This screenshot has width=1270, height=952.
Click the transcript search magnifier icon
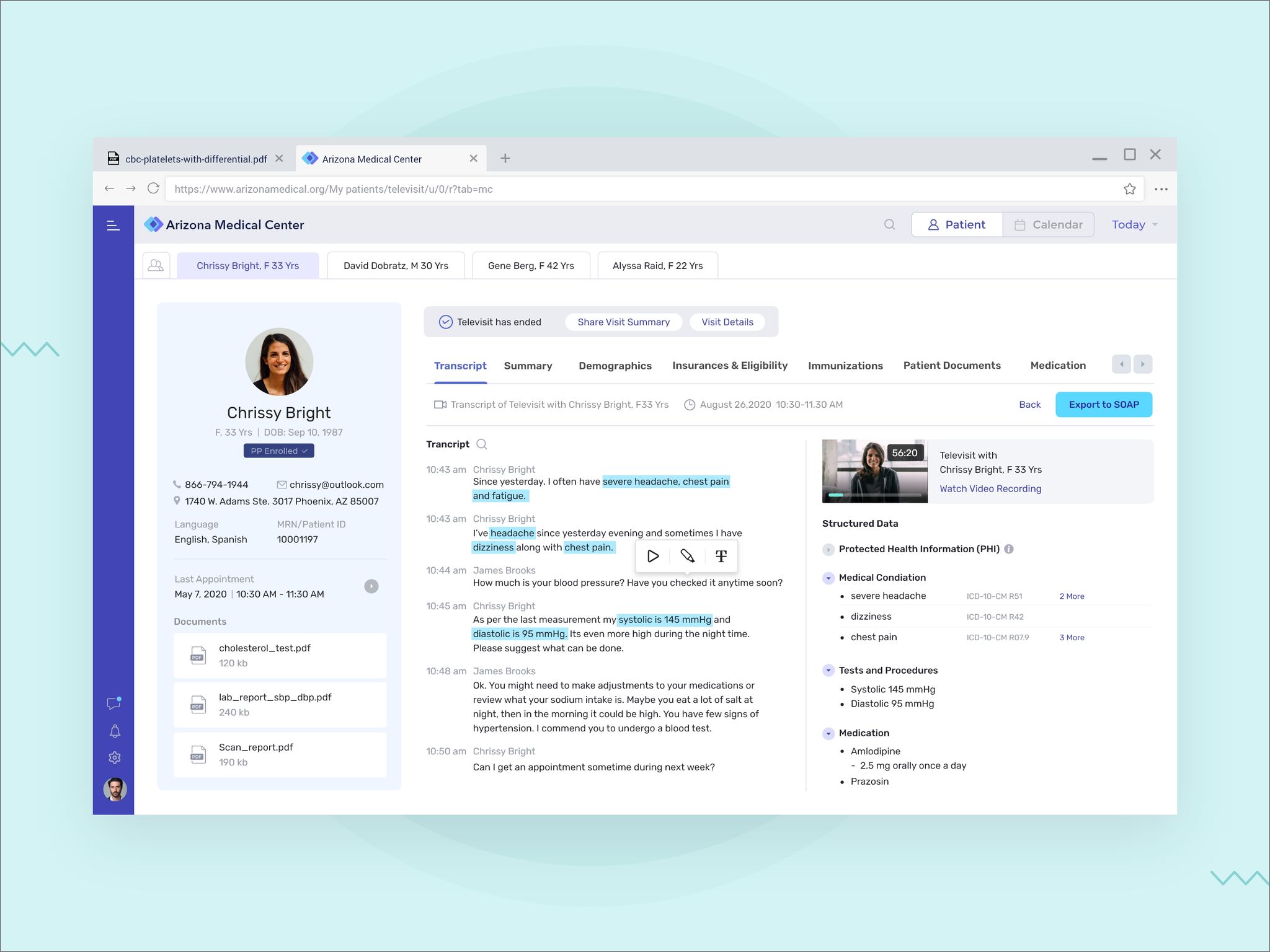pos(482,444)
